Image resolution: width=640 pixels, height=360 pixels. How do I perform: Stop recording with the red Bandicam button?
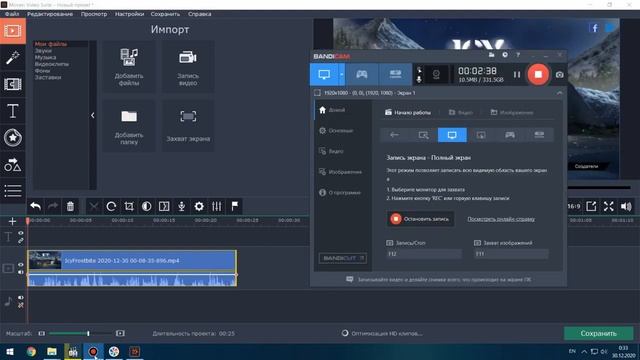538,74
